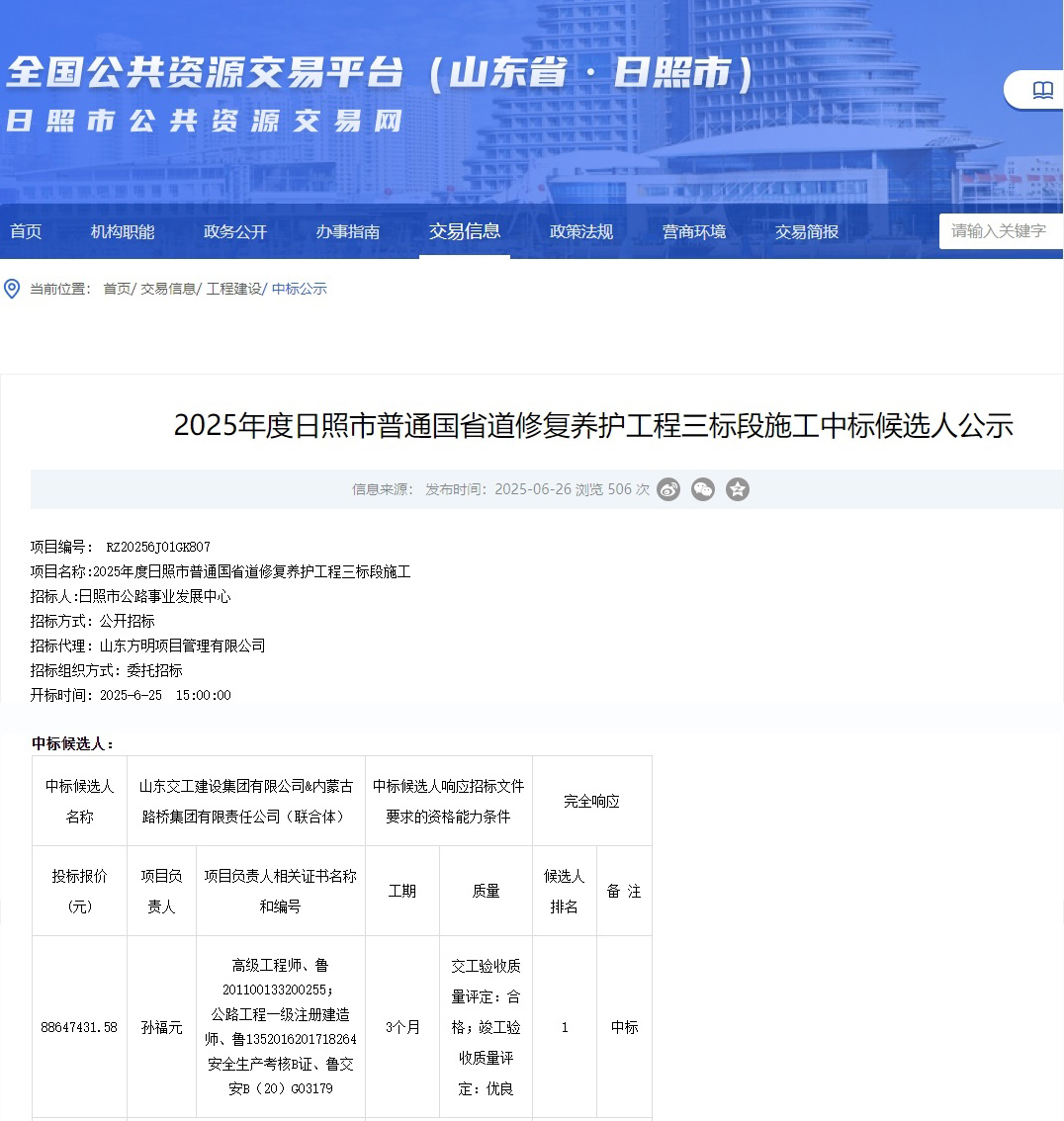
Task: Click the 中标候选人公示 article headline
Action: click(x=593, y=425)
